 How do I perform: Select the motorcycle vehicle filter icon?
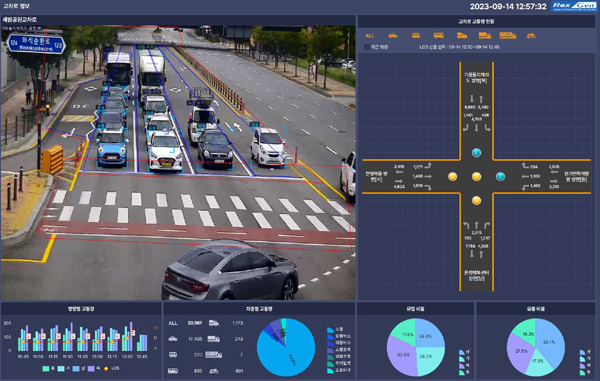click(x=531, y=36)
